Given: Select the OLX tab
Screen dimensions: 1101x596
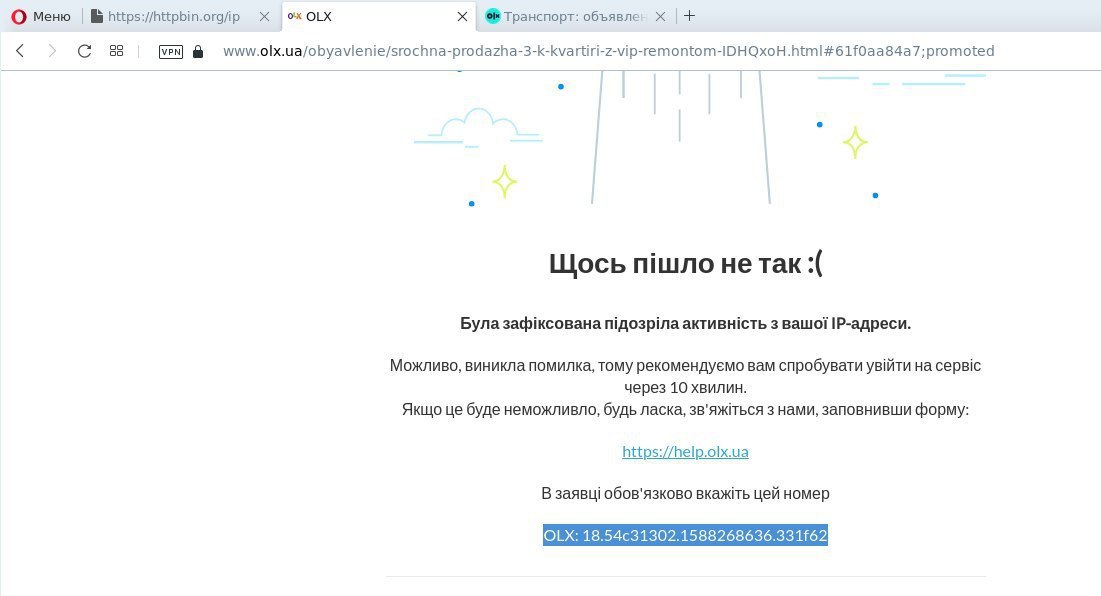Looking at the screenshot, I should click(x=378, y=16).
